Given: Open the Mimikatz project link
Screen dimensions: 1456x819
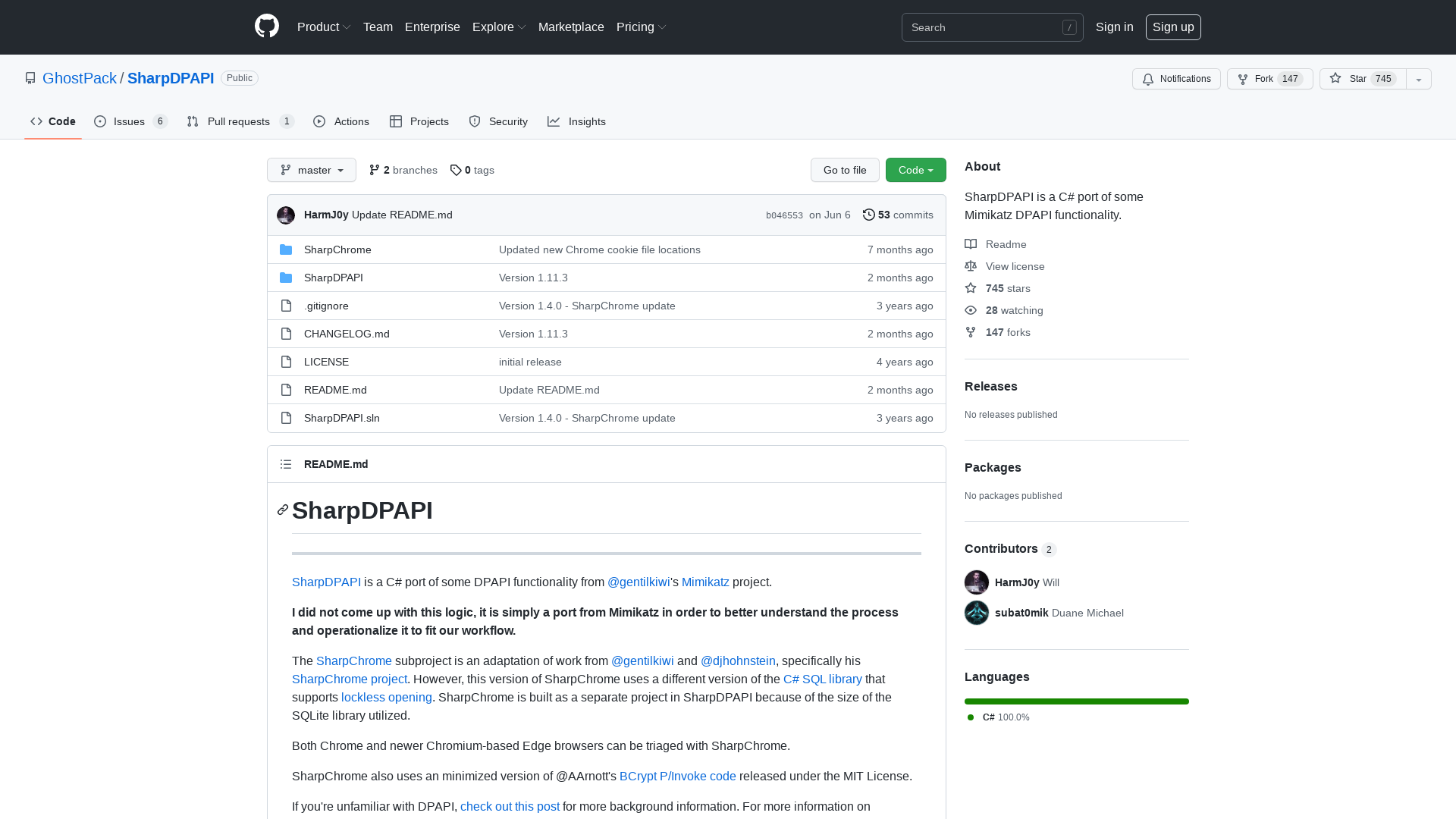Looking at the screenshot, I should (x=705, y=582).
